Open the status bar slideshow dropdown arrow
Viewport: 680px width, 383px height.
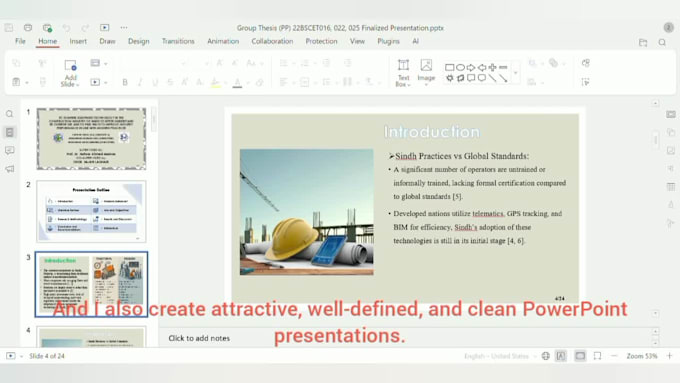tap(21, 356)
